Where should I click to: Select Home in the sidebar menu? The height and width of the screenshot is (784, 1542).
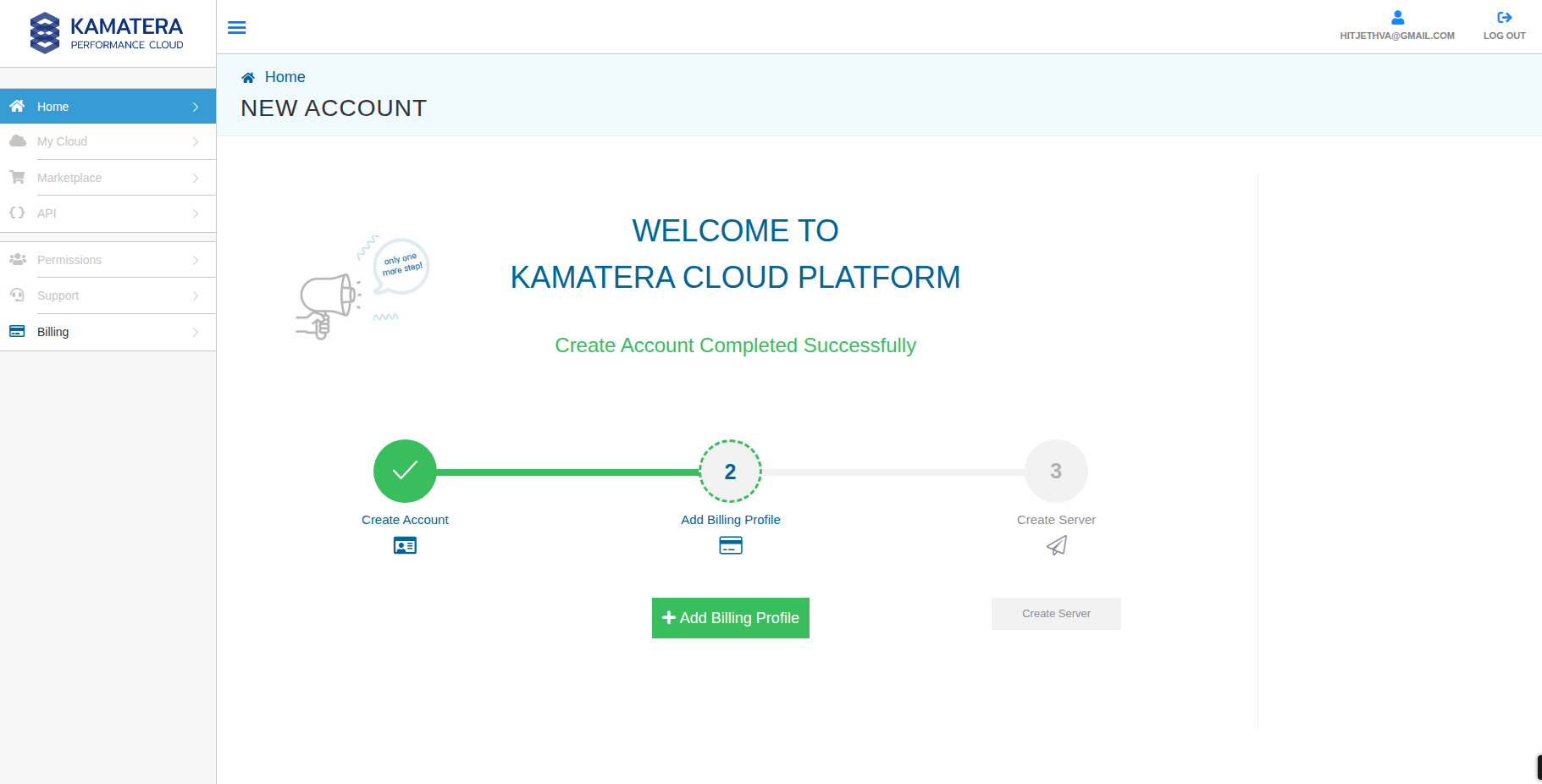[108, 107]
